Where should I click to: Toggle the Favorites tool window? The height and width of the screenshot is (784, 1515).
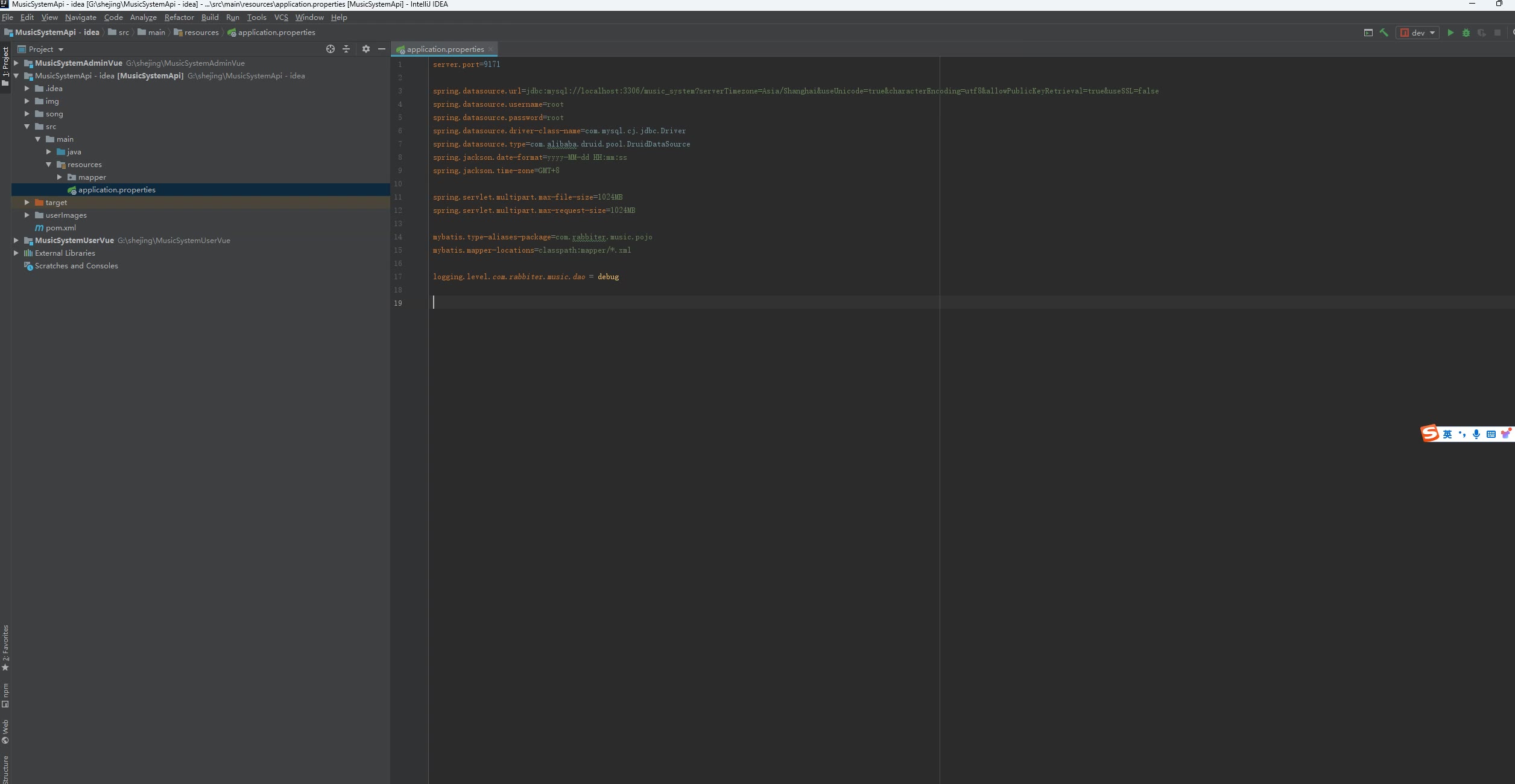coord(5,646)
